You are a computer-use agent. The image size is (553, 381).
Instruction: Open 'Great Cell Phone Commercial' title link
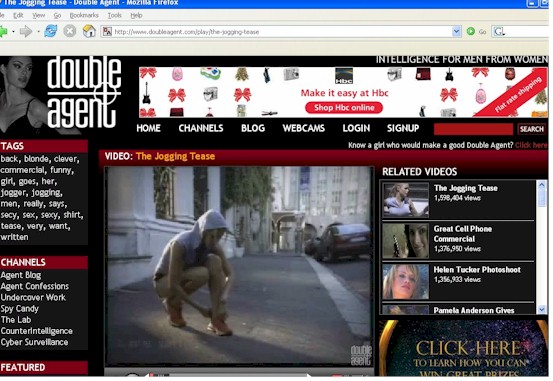click(x=463, y=234)
